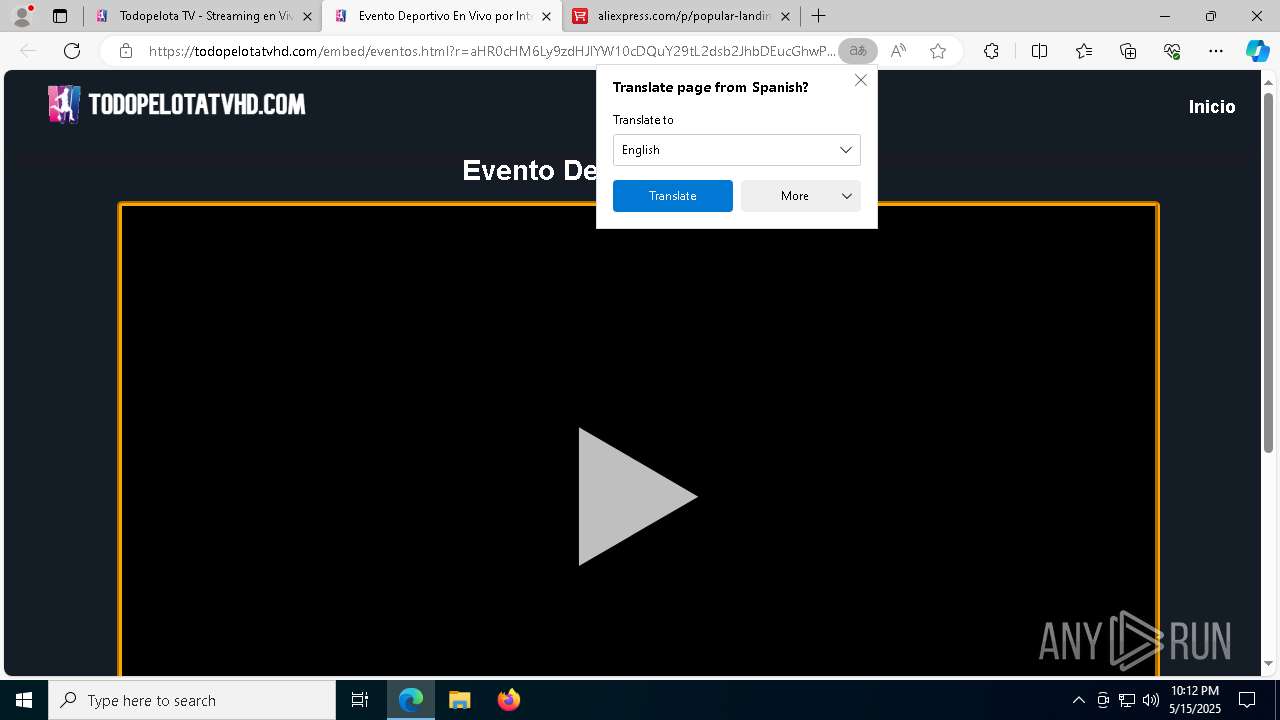Screen dimensions: 1280x720
Task: Click the back navigation arrow
Action: coord(28,51)
